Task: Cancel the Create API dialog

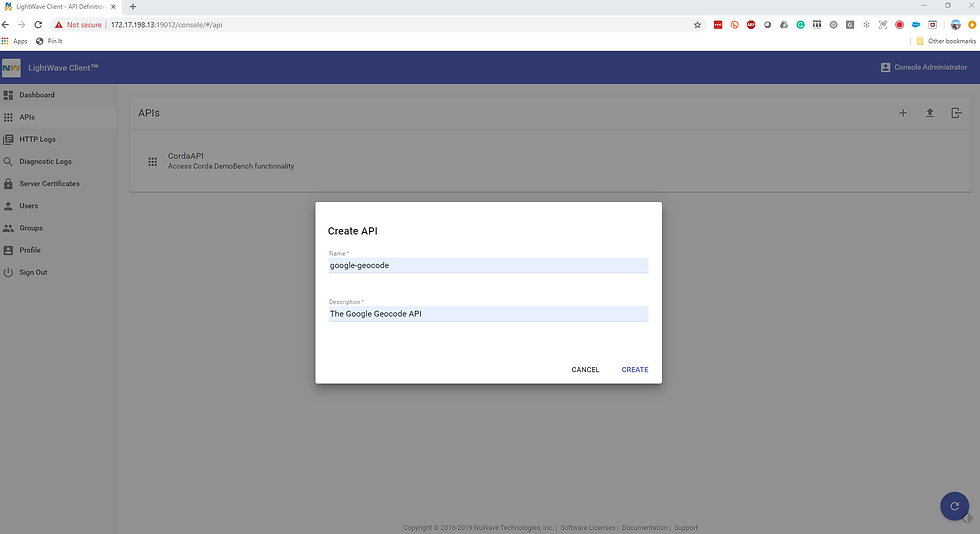Action: 585,370
